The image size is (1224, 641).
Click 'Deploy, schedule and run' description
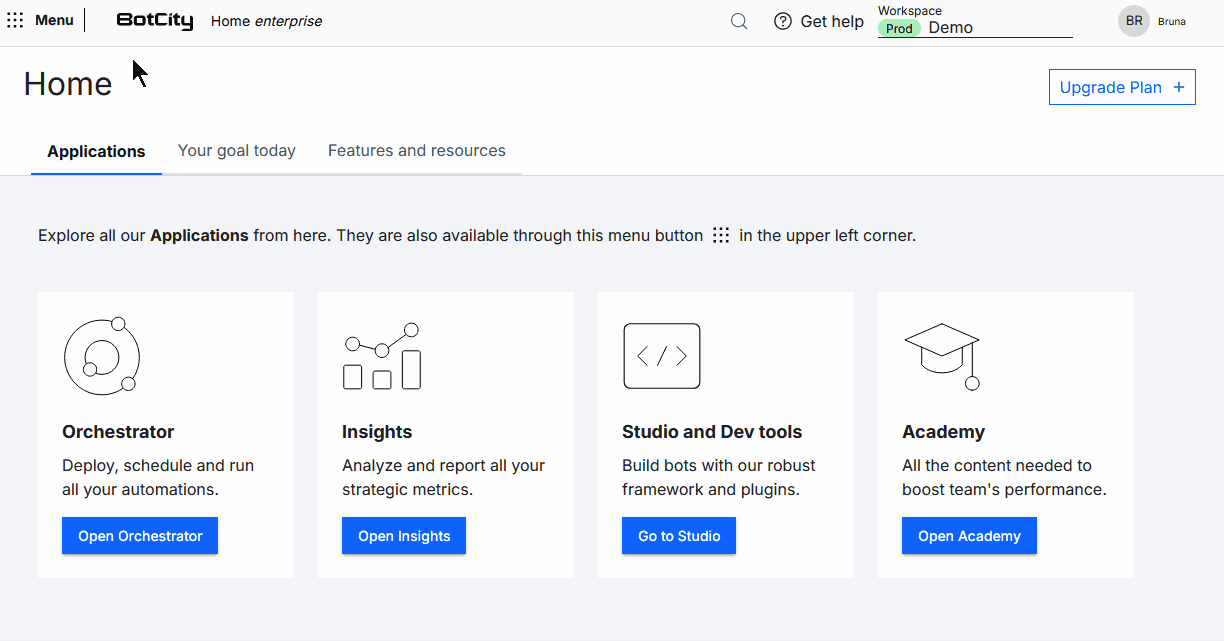point(158,466)
